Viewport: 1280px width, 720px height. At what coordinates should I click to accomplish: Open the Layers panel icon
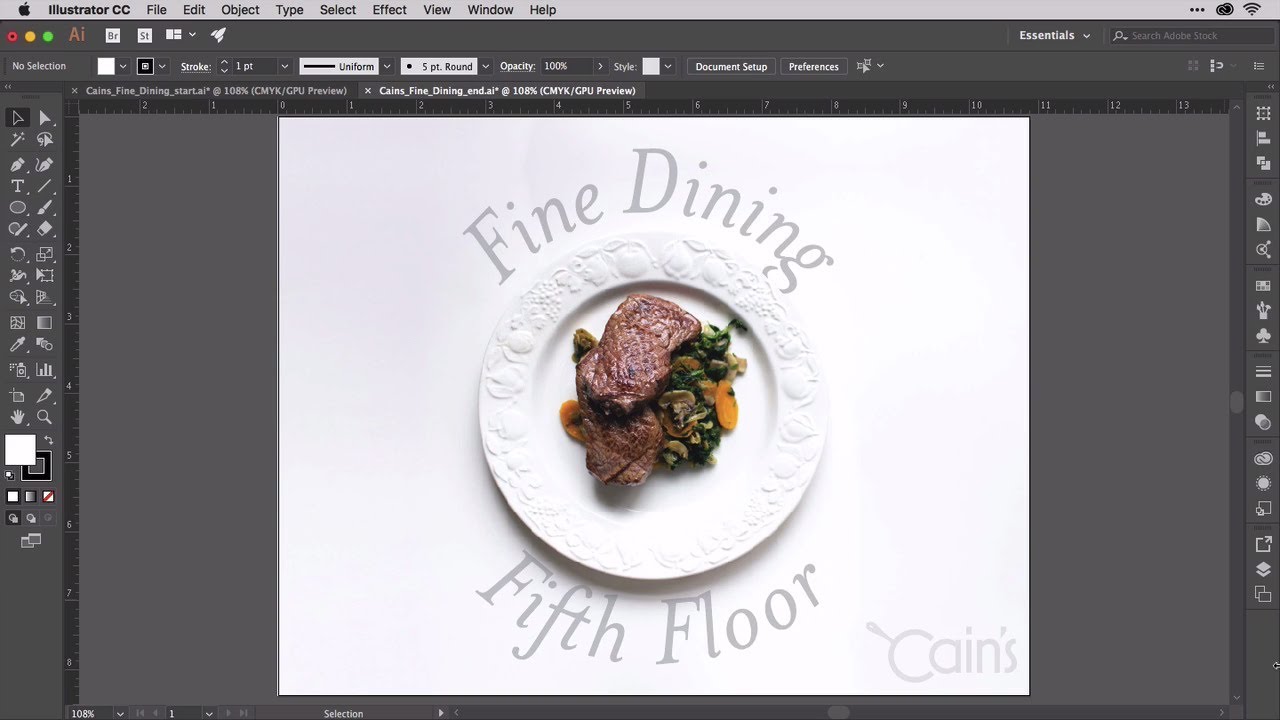pos(1263,570)
